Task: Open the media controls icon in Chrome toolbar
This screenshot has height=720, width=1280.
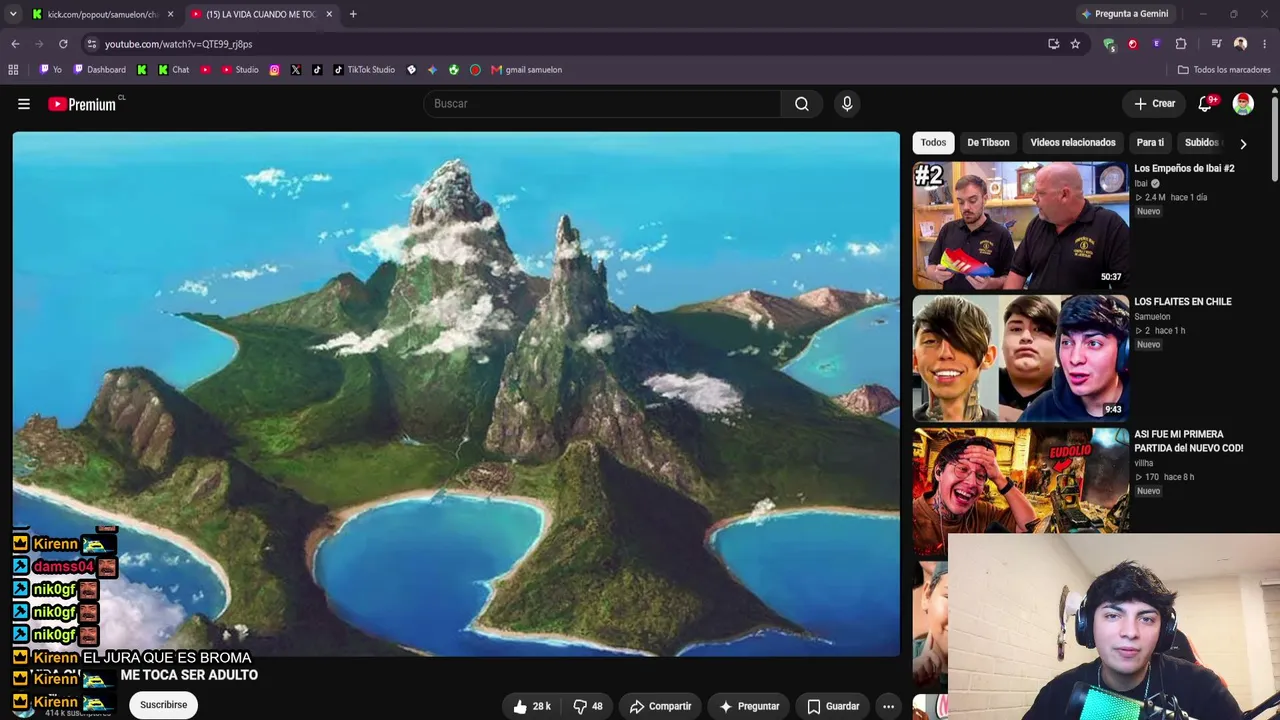Action: [1216, 44]
